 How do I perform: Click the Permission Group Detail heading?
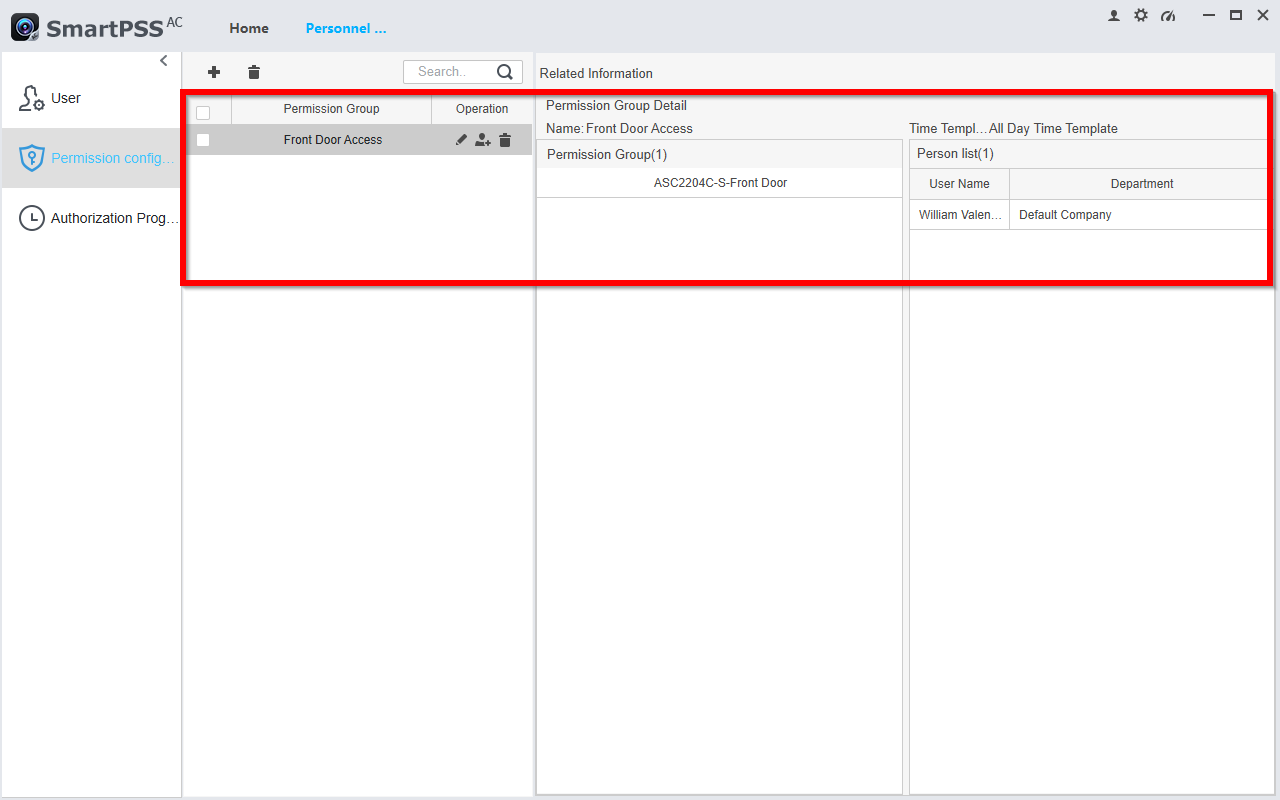tap(616, 106)
